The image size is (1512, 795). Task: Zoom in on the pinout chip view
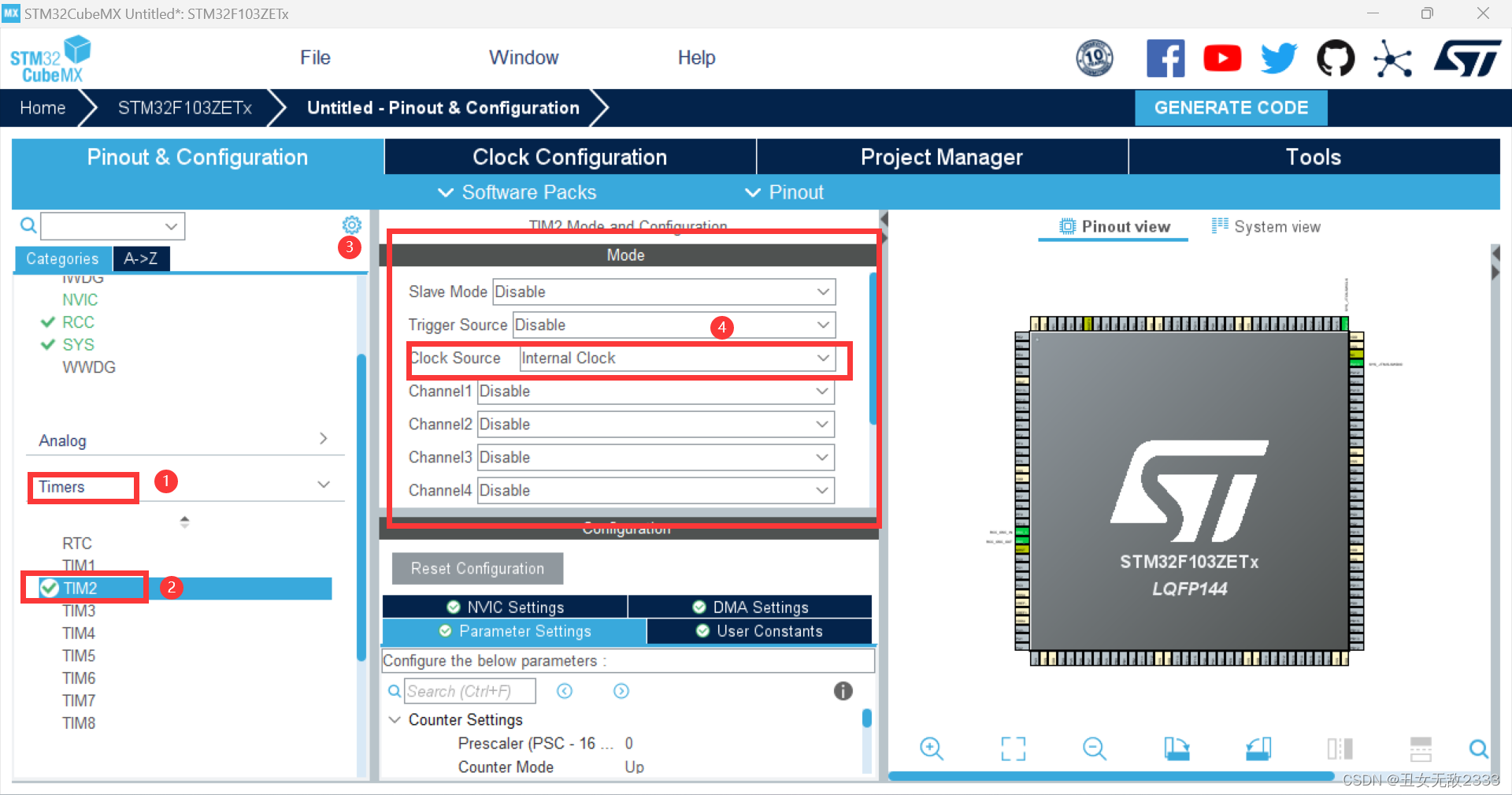932,749
